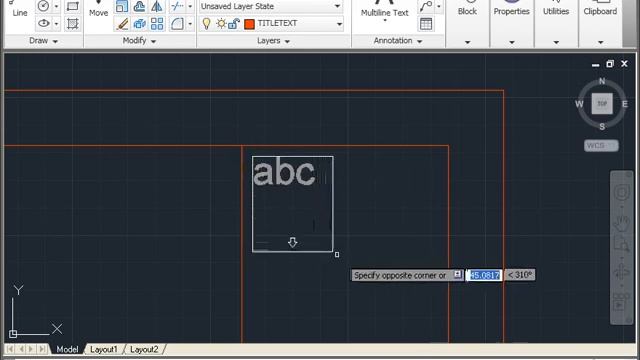Select the Multileader tool icon

click(x=426, y=6)
